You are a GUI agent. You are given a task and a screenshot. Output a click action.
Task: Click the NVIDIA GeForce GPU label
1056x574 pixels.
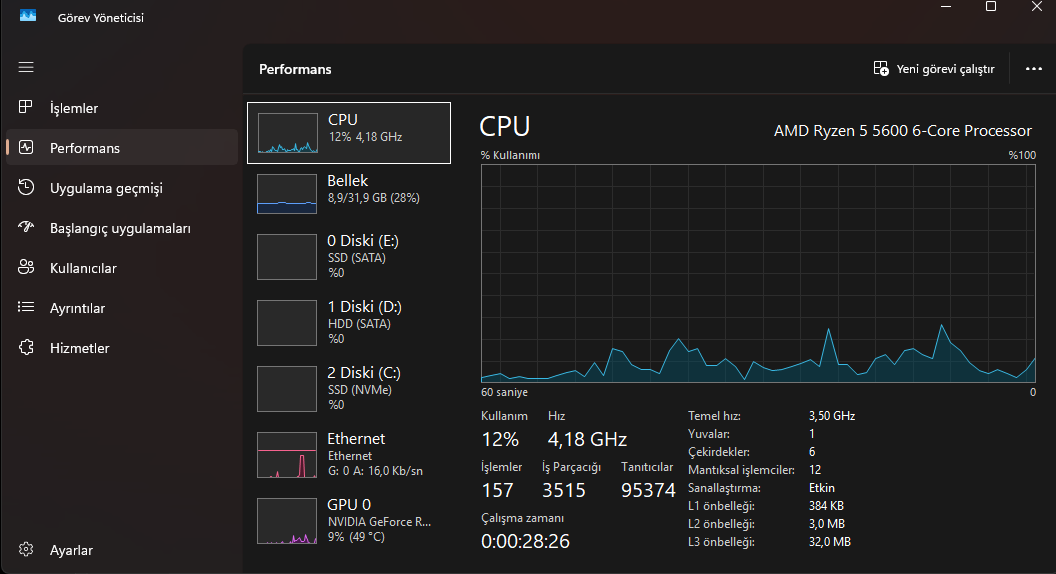379,521
